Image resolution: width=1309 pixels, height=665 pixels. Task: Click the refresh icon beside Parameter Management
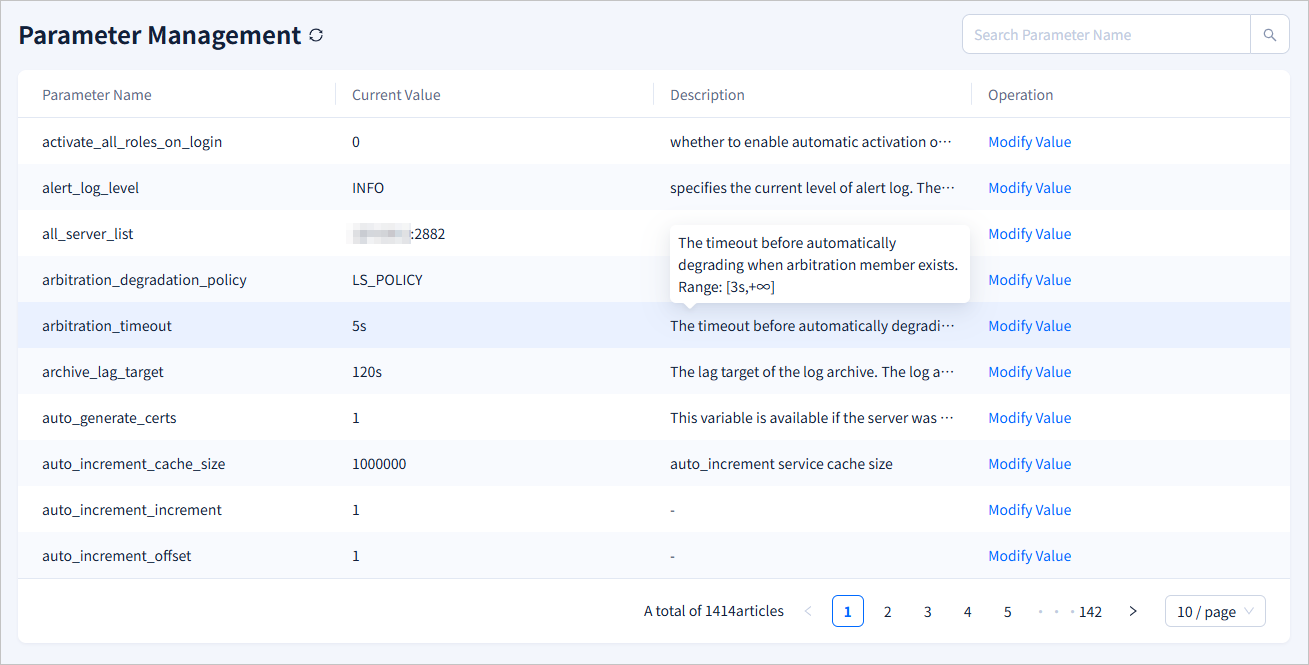pyautogui.click(x=315, y=35)
